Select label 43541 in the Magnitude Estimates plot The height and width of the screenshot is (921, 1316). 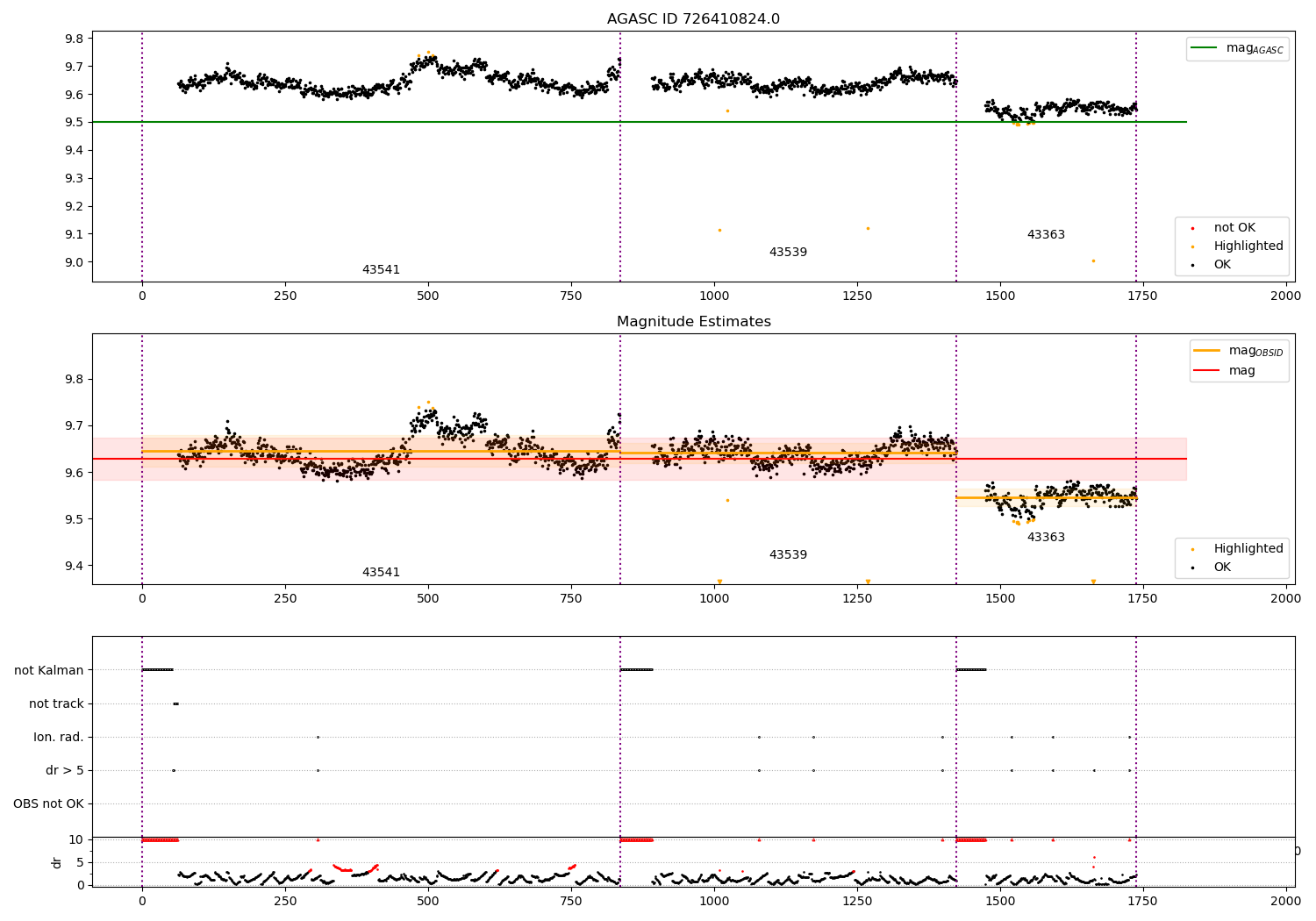pyautogui.click(x=381, y=573)
